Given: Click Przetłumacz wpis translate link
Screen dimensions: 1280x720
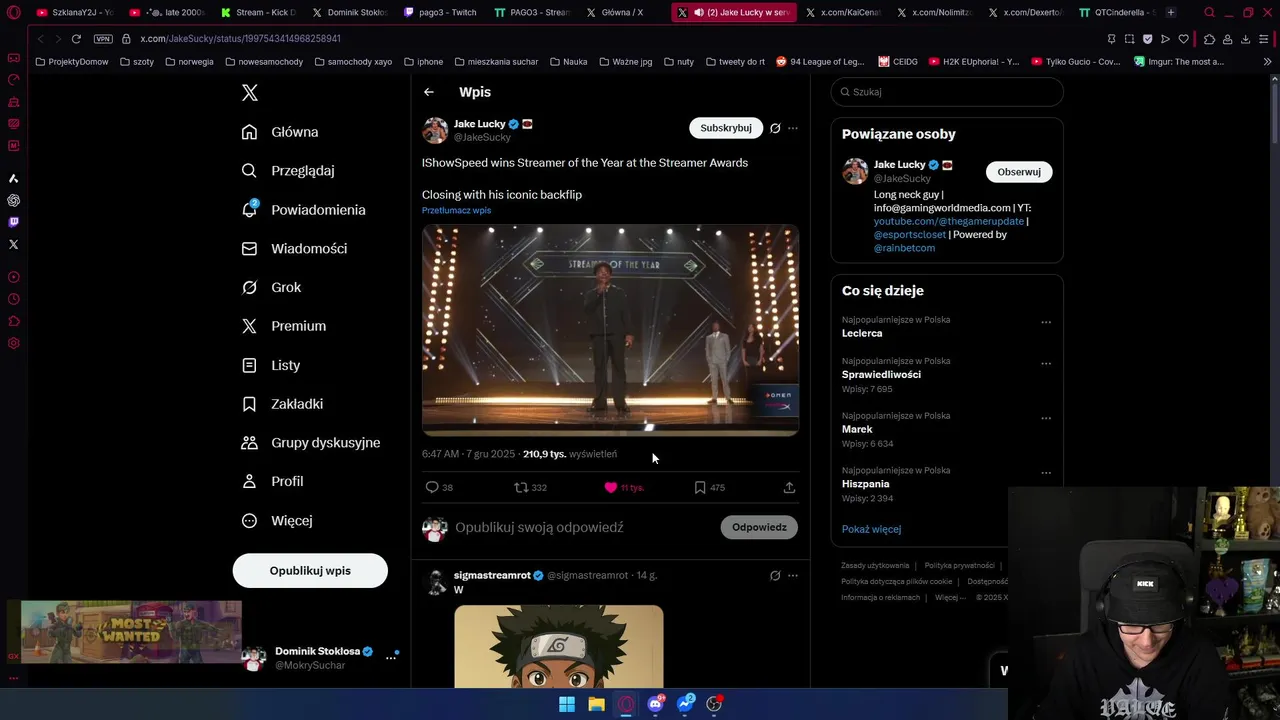Looking at the screenshot, I should pos(456,211).
